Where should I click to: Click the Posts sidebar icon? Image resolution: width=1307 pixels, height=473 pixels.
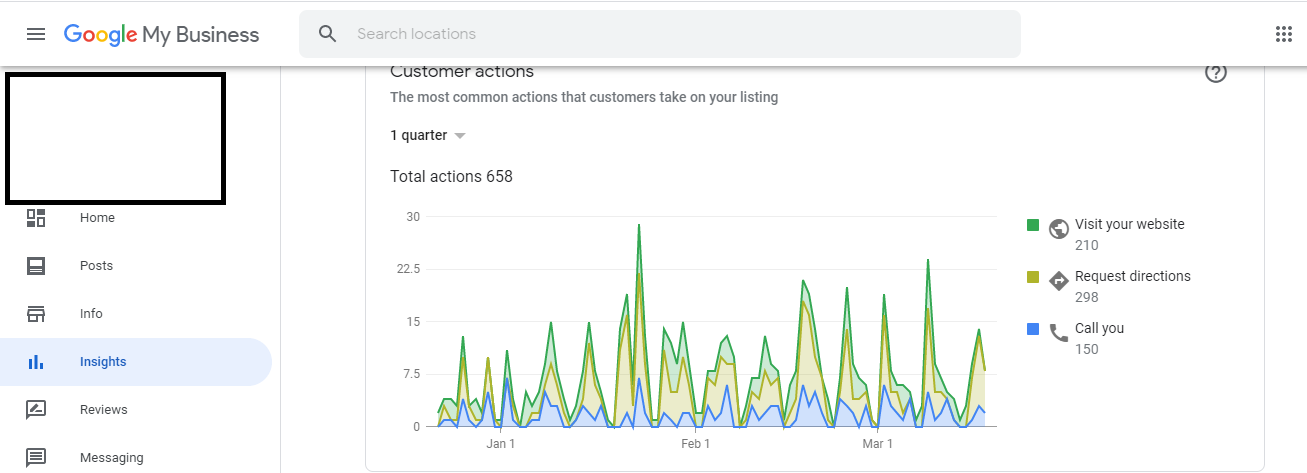point(36,266)
